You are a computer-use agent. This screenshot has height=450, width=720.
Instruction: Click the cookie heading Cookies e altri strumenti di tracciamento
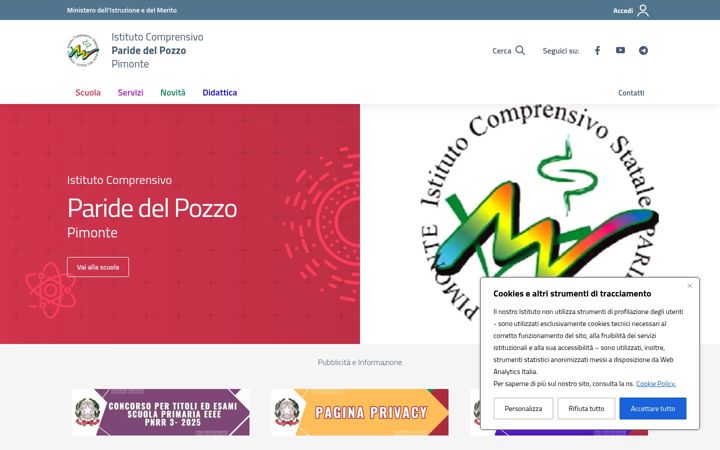572,293
